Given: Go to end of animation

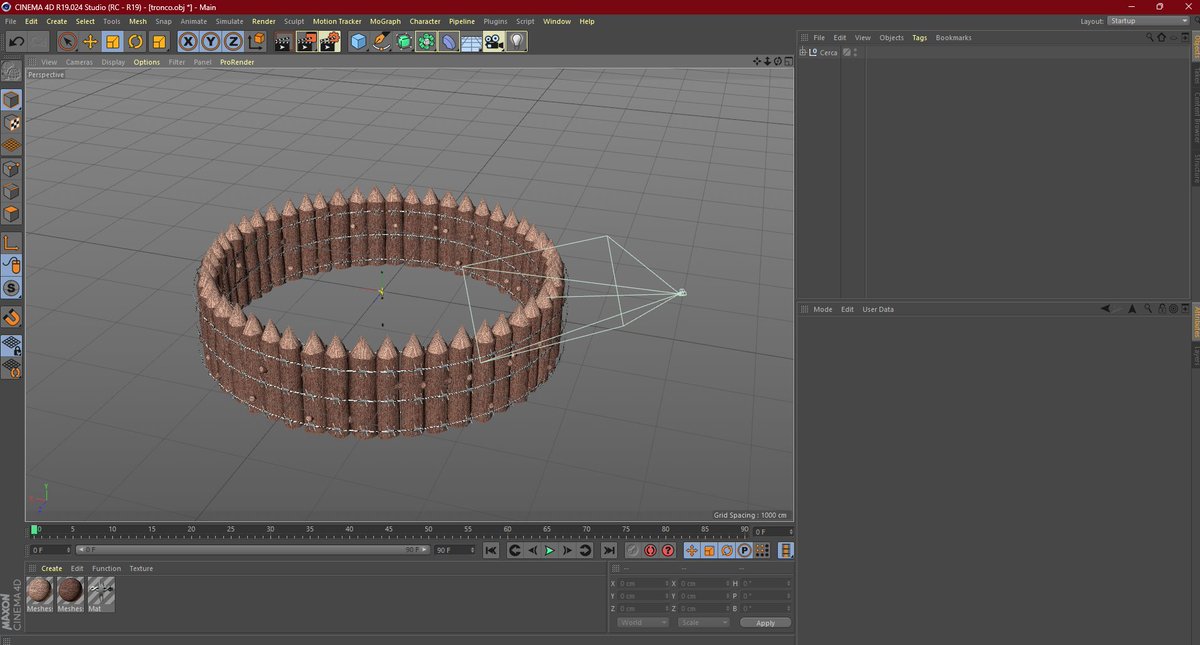Looking at the screenshot, I should 609,551.
